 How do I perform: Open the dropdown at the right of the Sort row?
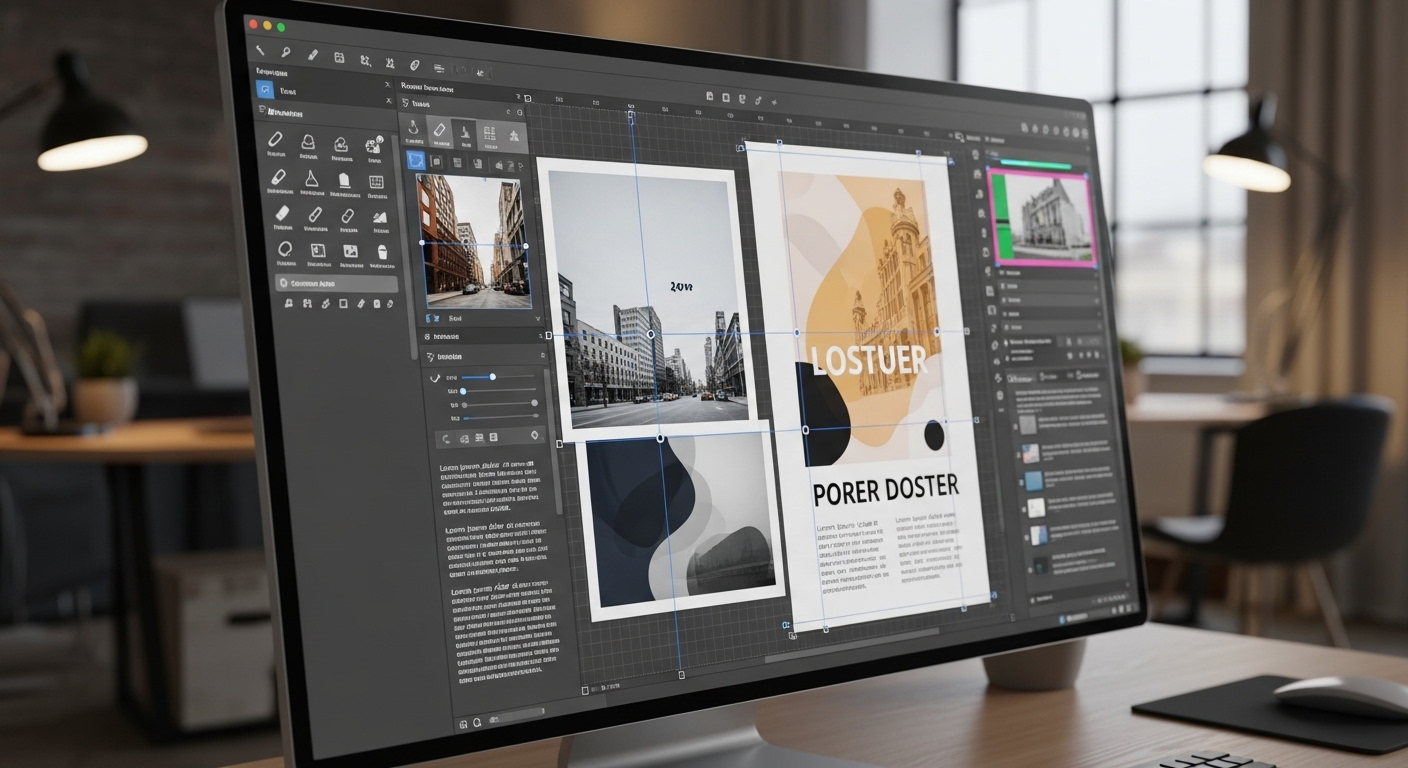[x=539, y=317]
